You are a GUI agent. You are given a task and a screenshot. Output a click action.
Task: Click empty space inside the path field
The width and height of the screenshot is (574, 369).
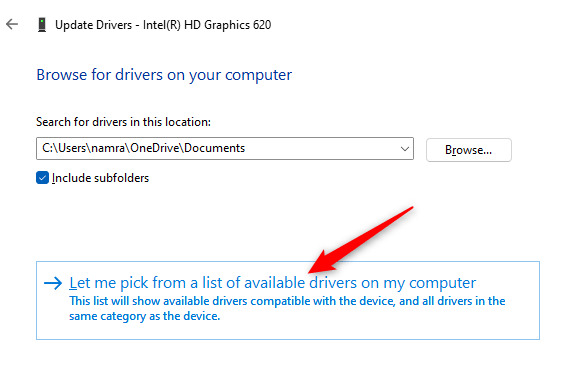coord(322,149)
